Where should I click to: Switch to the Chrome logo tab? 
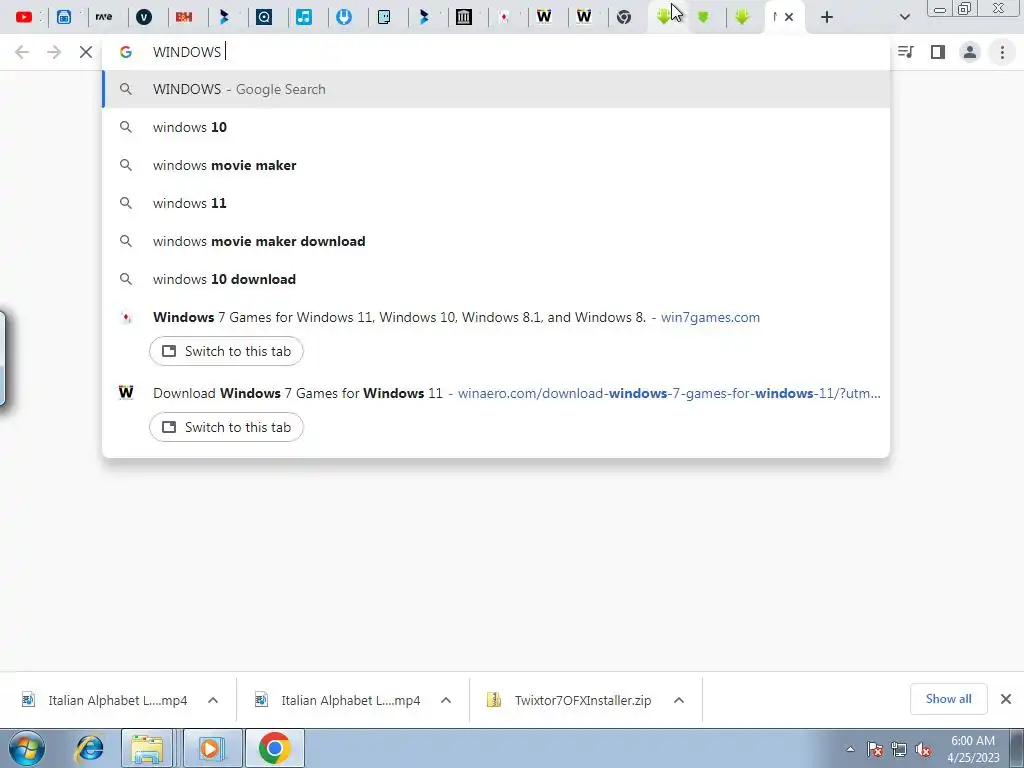pyautogui.click(x=624, y=17)
